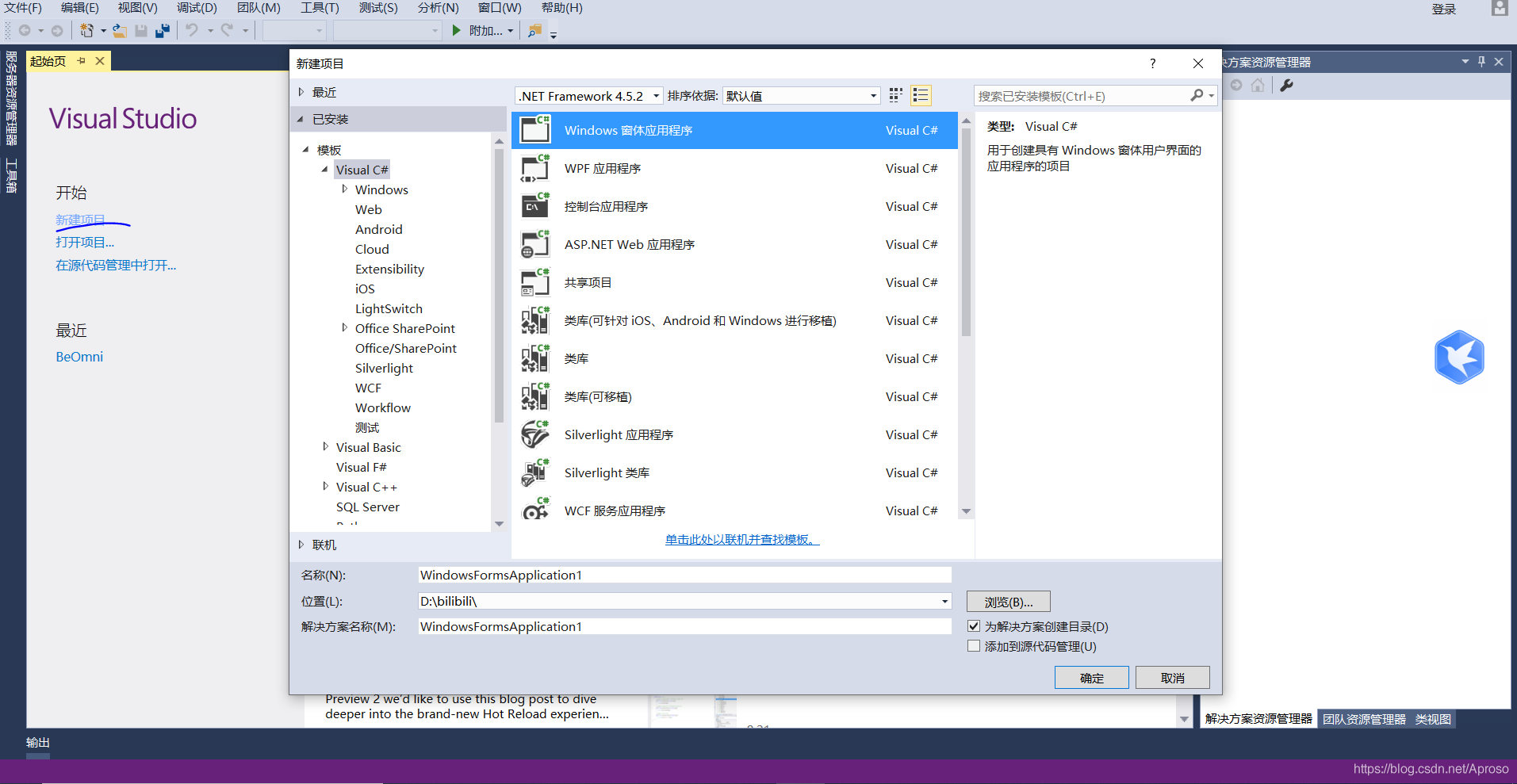Expand the Windows node under Visual C#
This screenshot has height=784, width=1517.
click(x=344, y=189)
